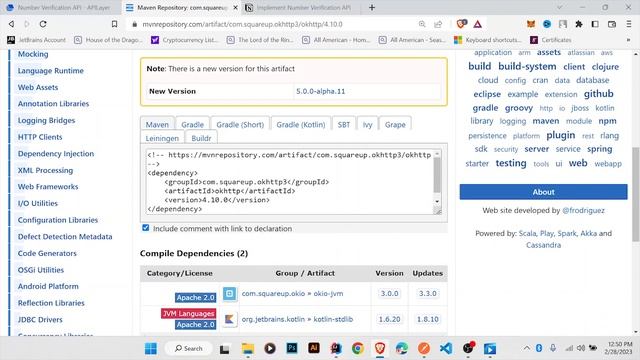The image size is (640, 360).
Task: Click the okio artifact icon
Action: pyautogui.click(x=229, y=293)
